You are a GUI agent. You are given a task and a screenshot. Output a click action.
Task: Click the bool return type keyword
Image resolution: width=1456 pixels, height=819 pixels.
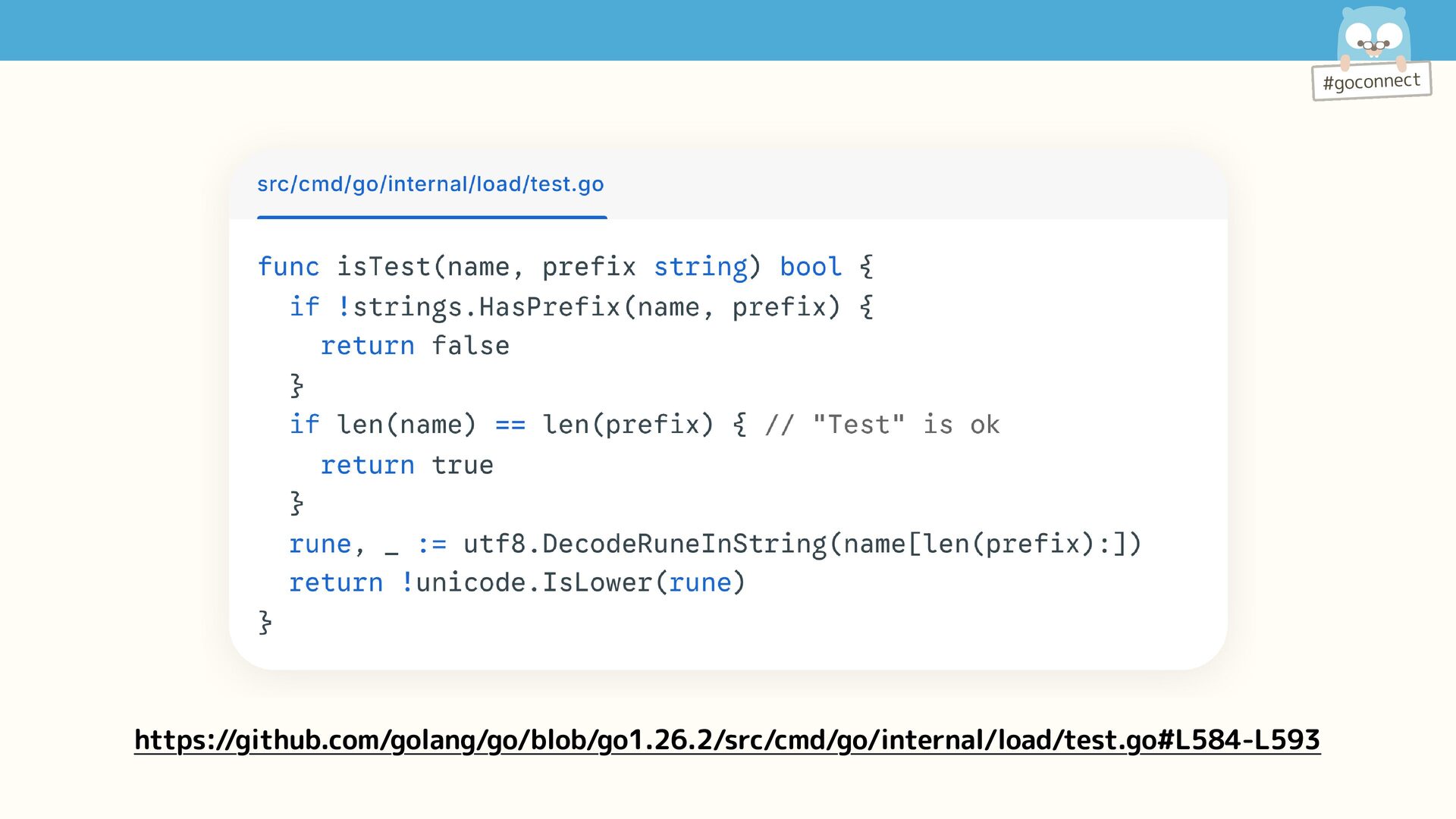coord(810,267)
